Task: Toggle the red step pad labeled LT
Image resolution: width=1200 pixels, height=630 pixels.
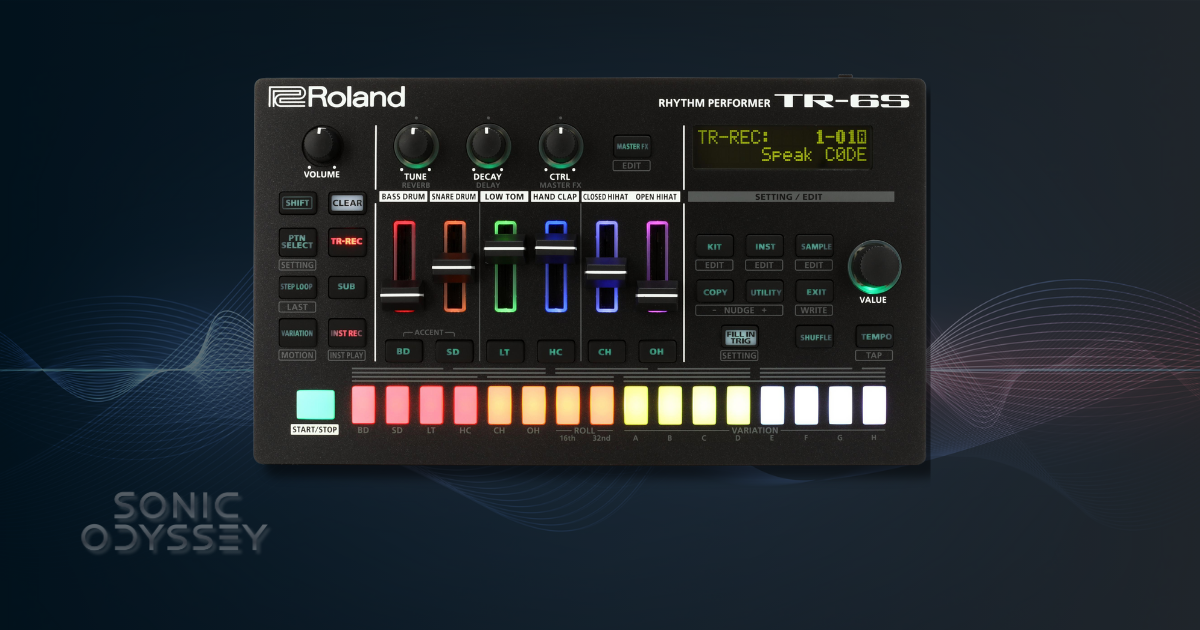Action: 431,405
